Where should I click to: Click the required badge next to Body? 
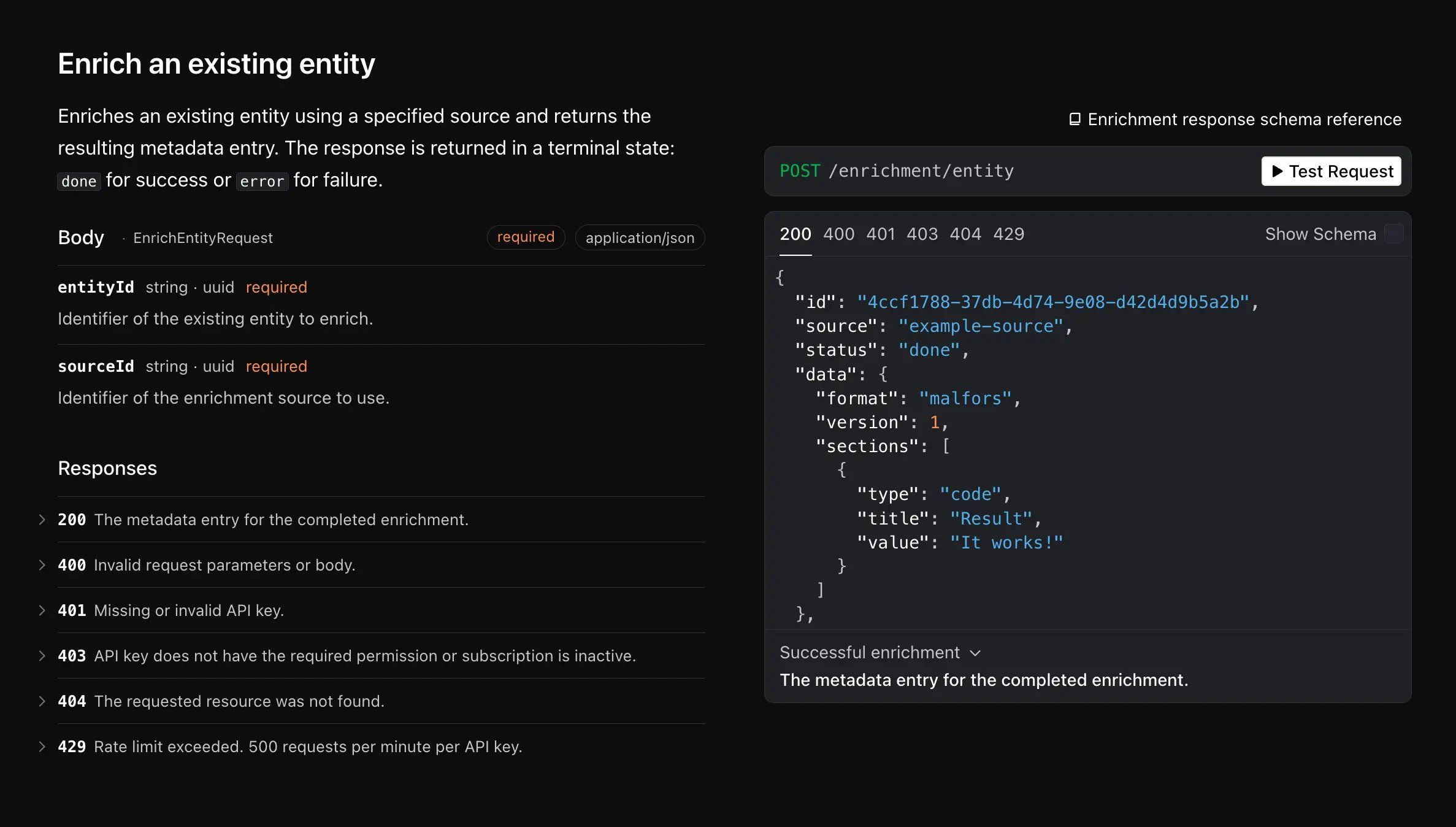point(526,237)
